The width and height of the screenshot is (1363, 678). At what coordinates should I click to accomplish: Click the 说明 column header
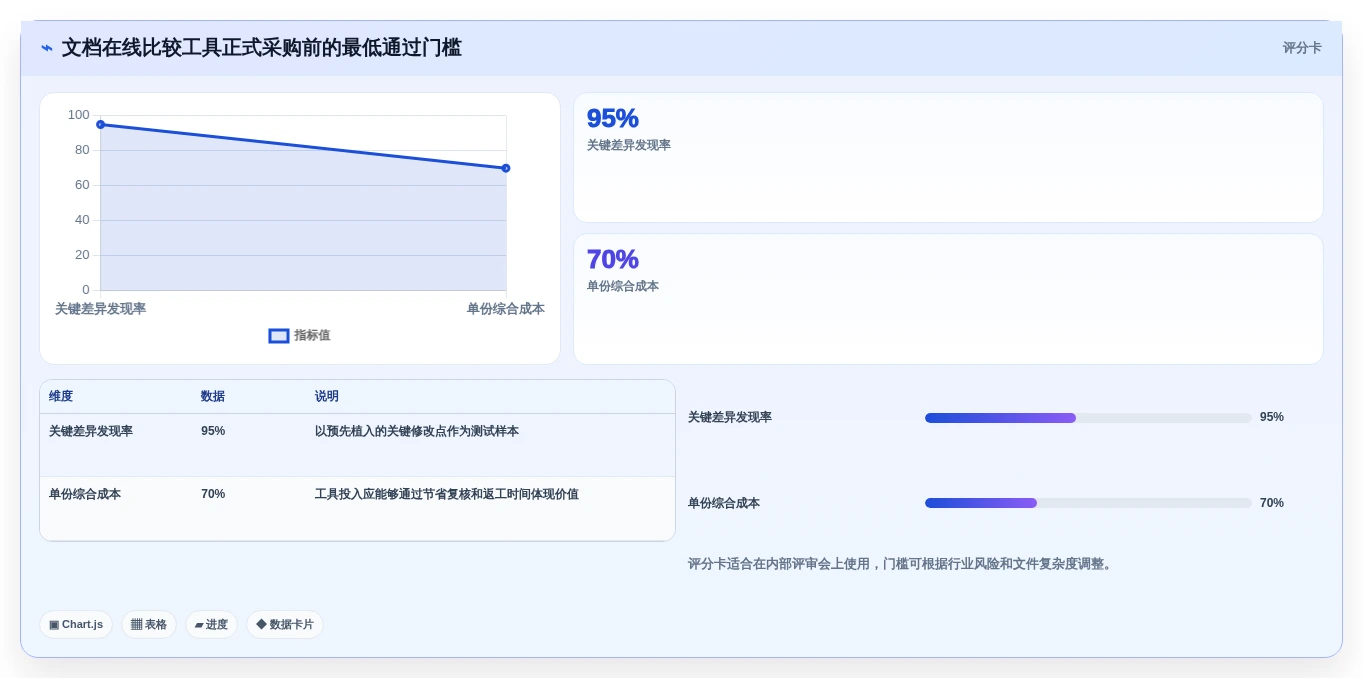pos(327,396)
